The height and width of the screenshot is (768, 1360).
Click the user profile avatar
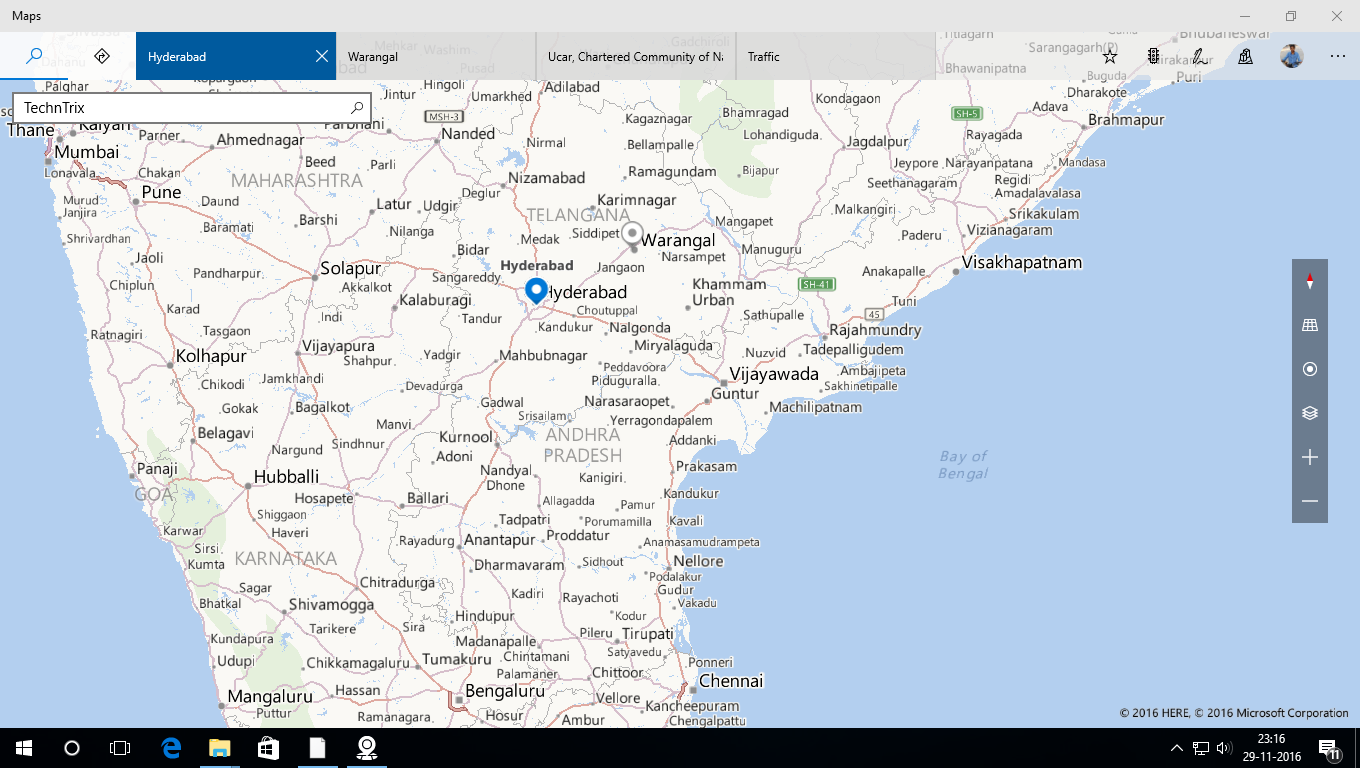(1291, 56)
